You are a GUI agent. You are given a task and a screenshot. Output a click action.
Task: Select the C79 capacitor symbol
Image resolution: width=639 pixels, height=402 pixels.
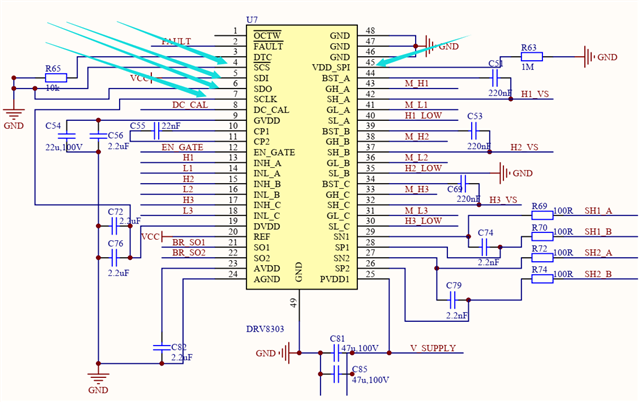coord(452,300)
